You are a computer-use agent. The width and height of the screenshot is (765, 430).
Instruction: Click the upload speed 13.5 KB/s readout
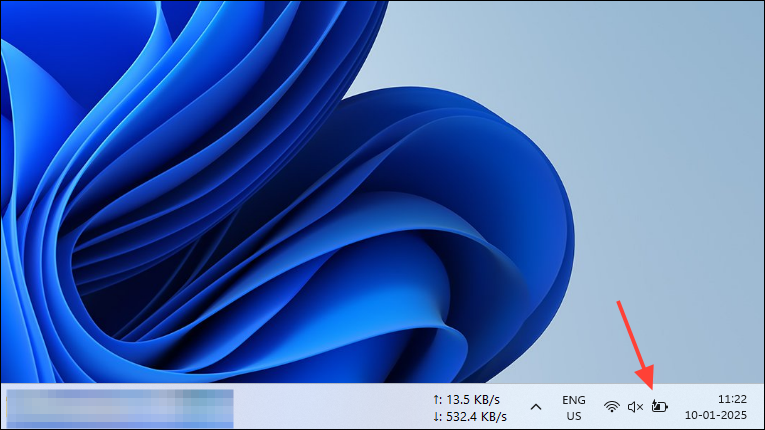click(466, 400)
